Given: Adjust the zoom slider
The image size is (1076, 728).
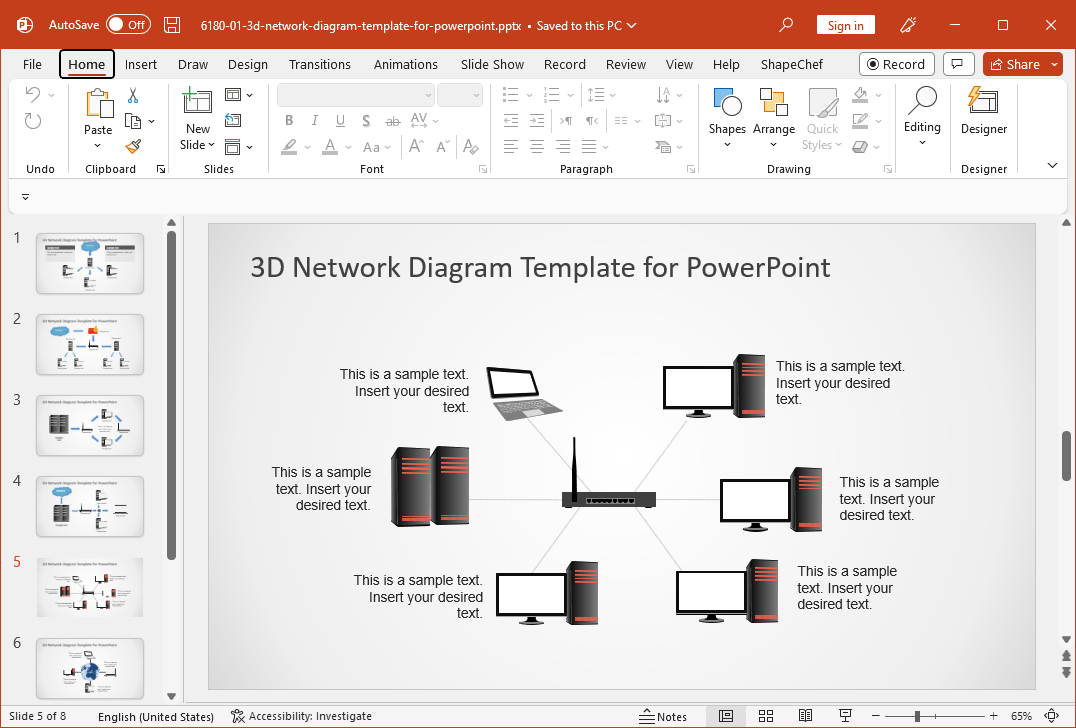Looking at the screenshot, I should [917, 716].
